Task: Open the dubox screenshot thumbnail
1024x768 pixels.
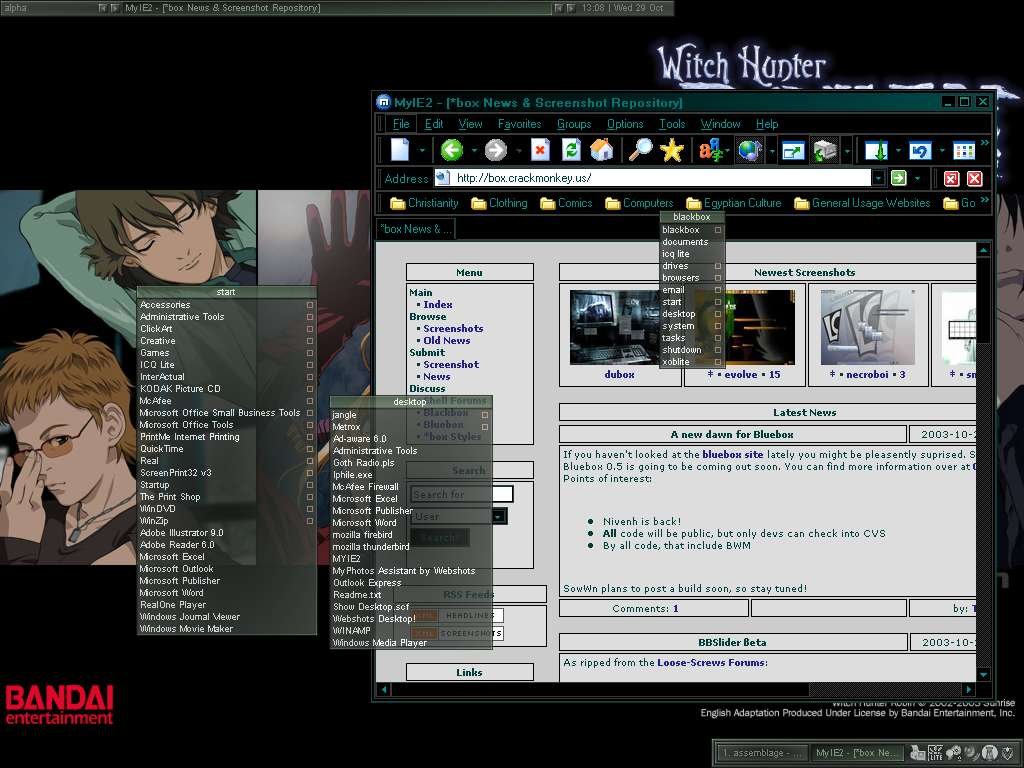Action: [613, 327]
